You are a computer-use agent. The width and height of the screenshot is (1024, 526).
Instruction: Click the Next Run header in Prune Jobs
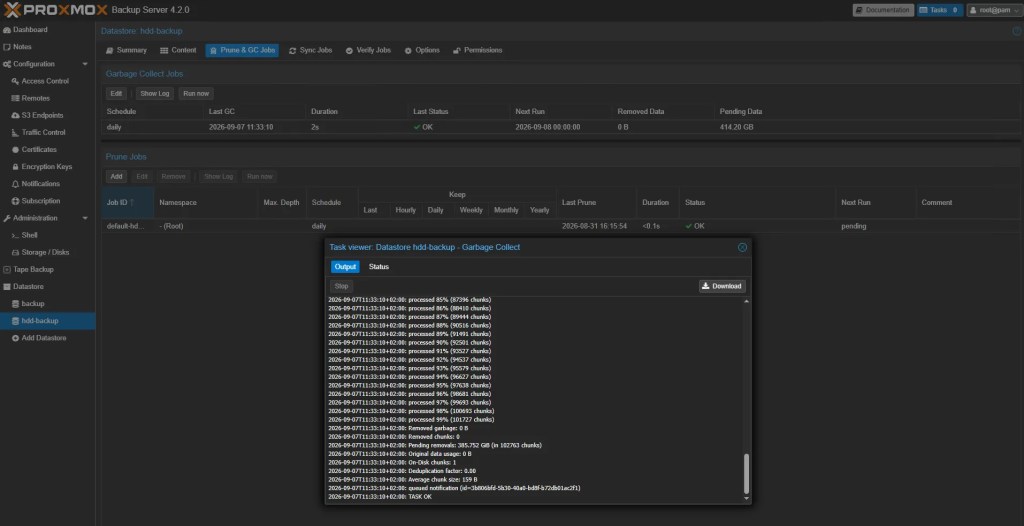click(x=875, y=203)
